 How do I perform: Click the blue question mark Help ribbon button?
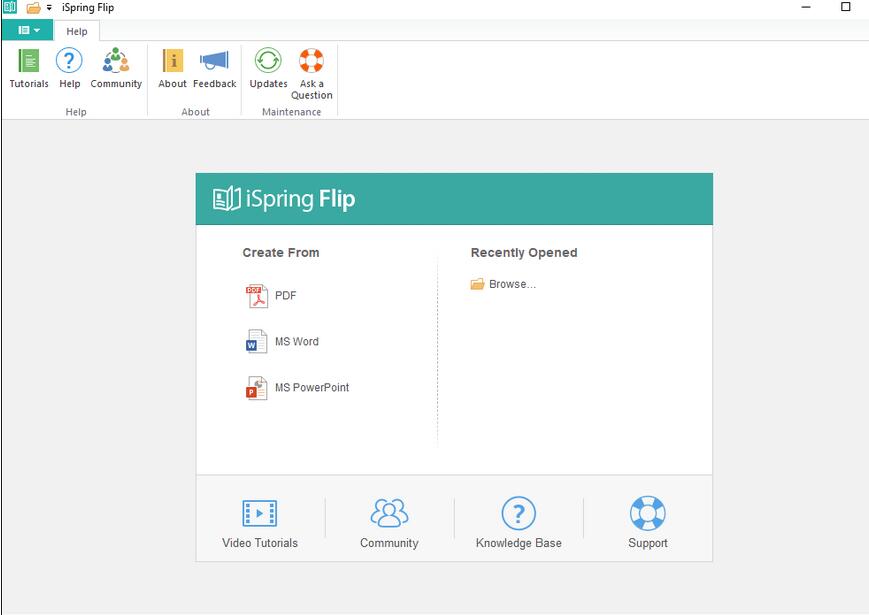(x=69, y=69)
